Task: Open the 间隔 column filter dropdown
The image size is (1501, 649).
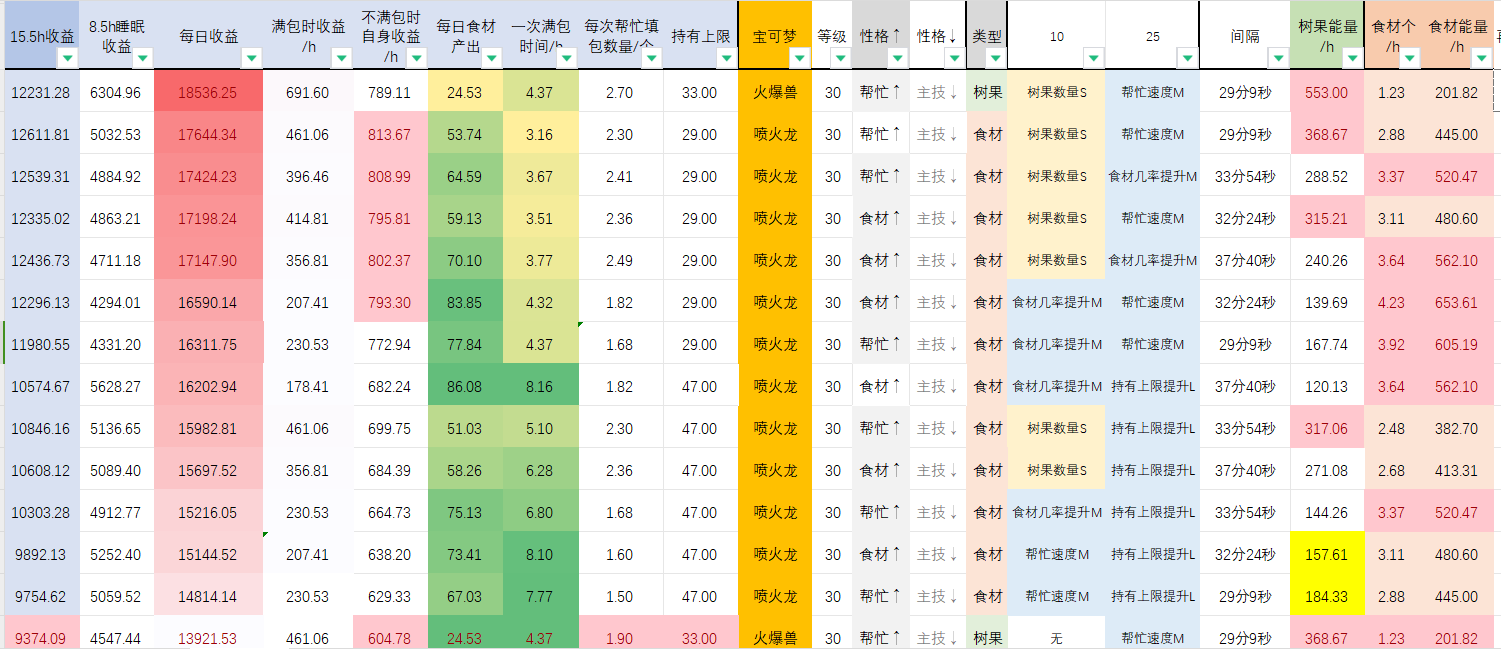Action: [x=1277, y=59]
